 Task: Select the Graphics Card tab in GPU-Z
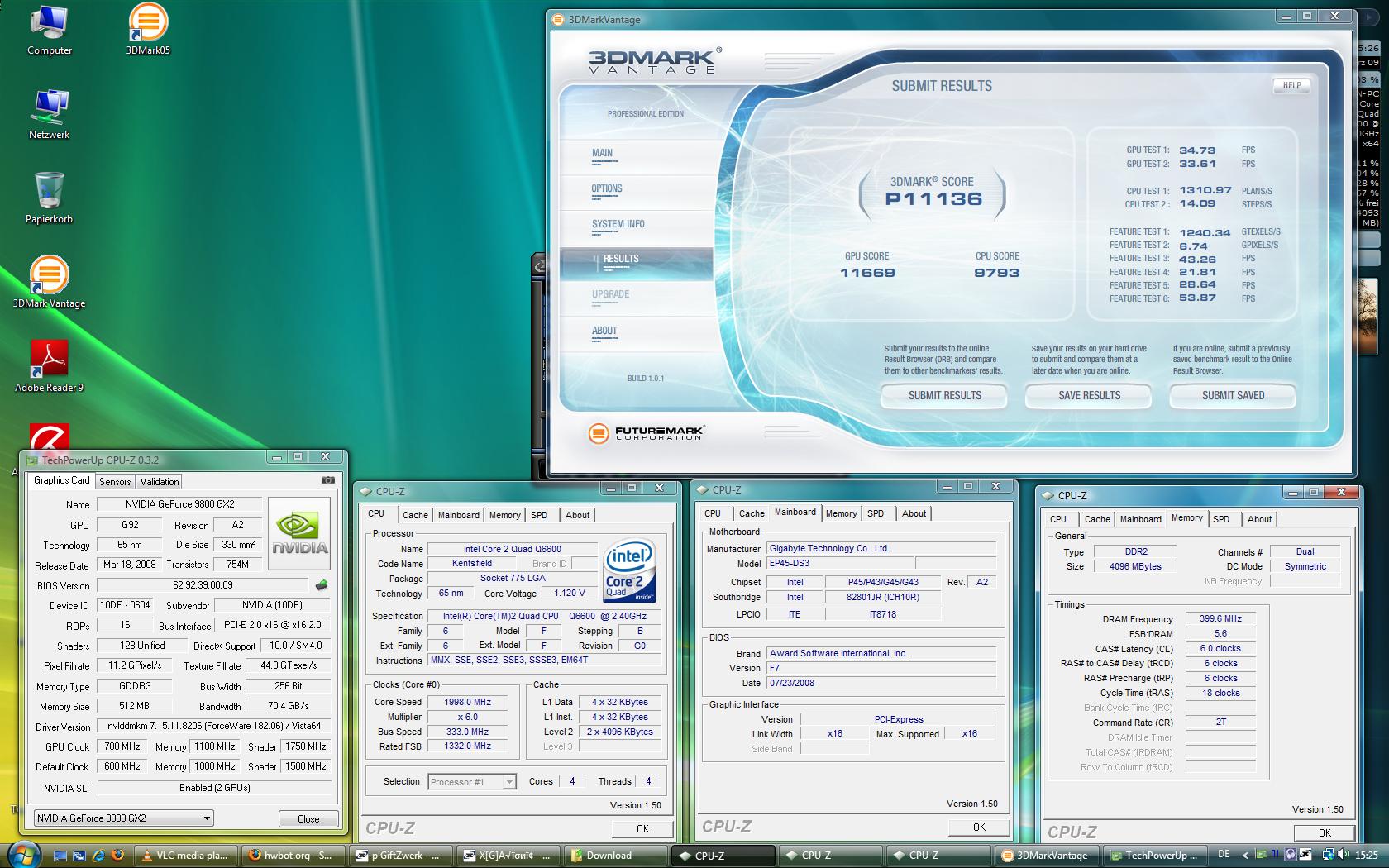(61, 480)
